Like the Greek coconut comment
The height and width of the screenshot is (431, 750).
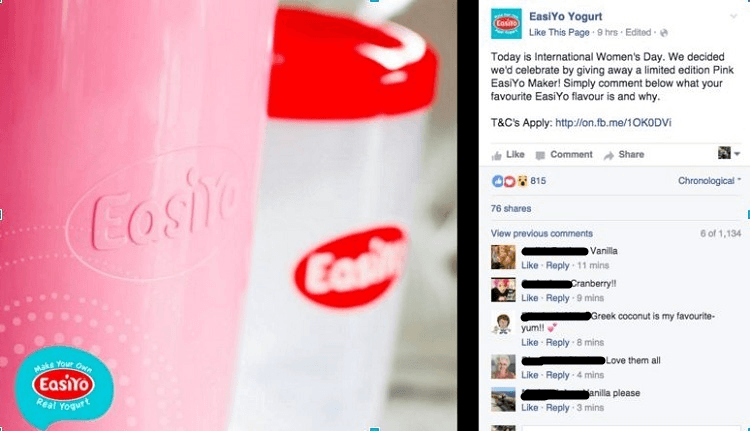[x=529, y=343]
